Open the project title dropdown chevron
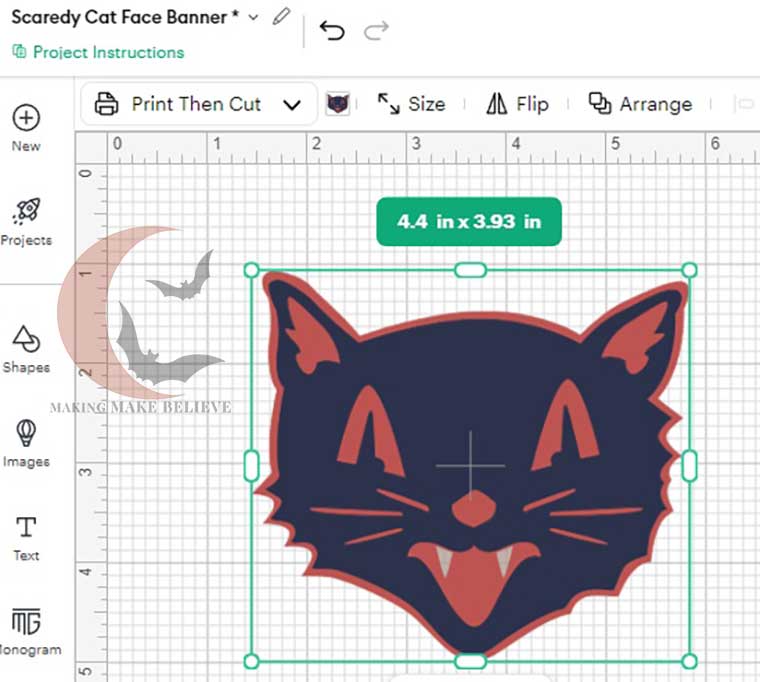 pos(253,17)
